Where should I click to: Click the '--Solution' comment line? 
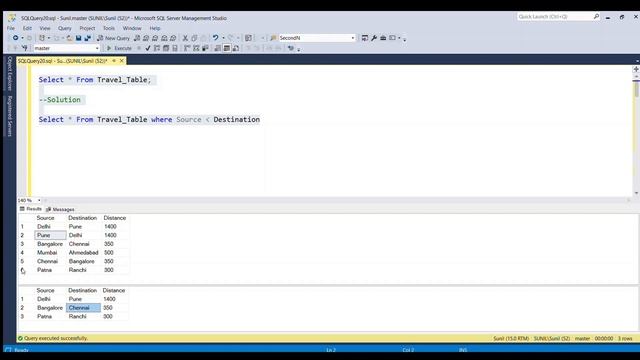tap(60, 100)
